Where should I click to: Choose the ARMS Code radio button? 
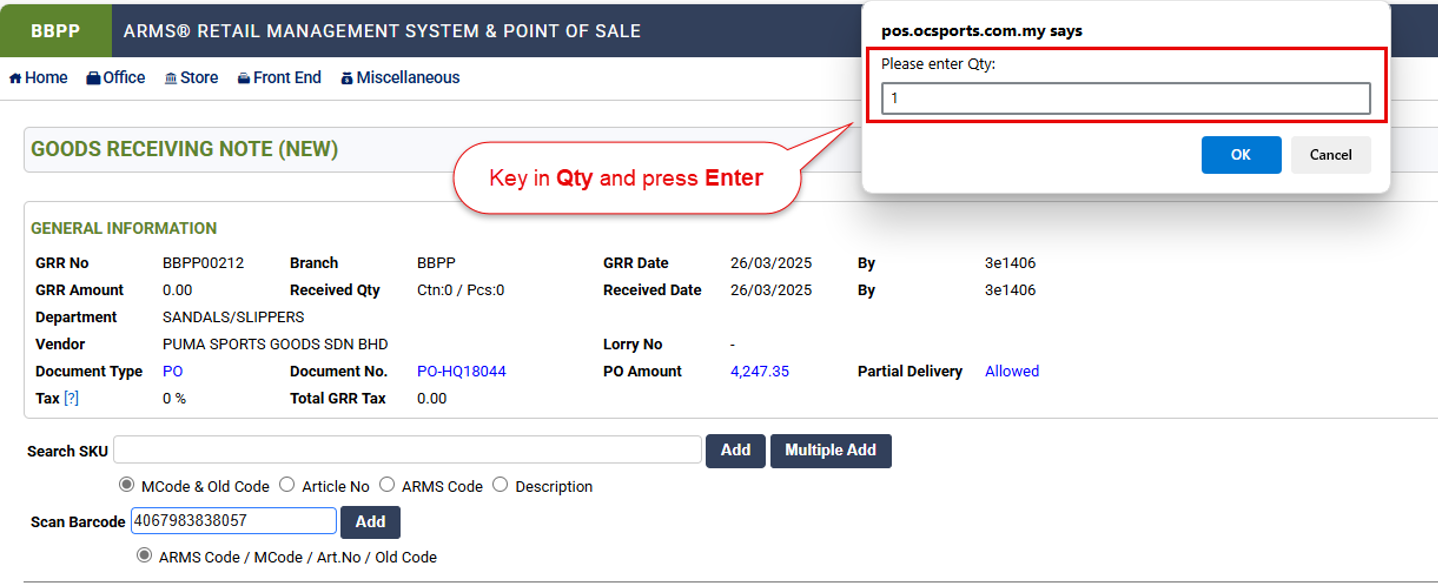(387, 485)
